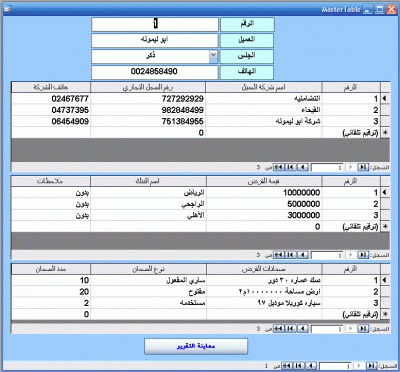Click the العميل label box
Viewport: 400px width, 372px height.
tap(247, 40)
